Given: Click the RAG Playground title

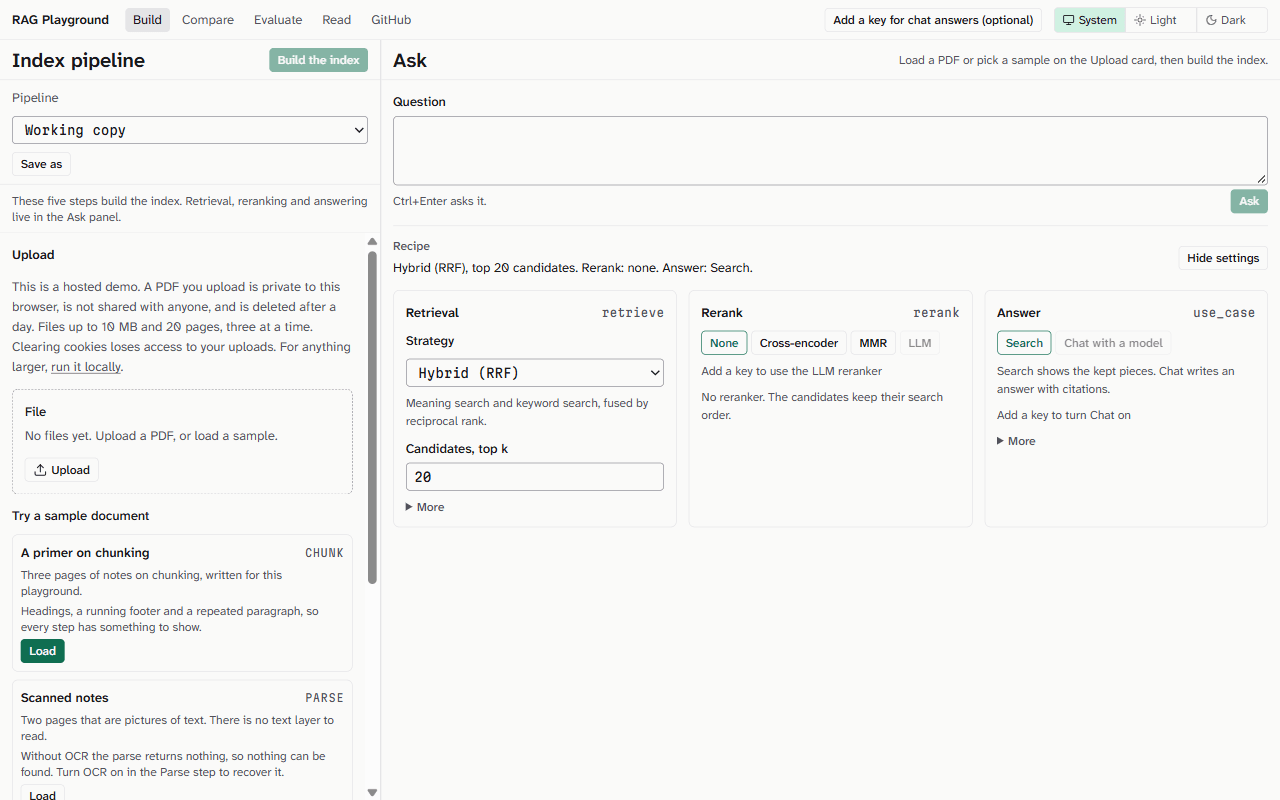Looking at the screenshot, I should coord(60,20).
